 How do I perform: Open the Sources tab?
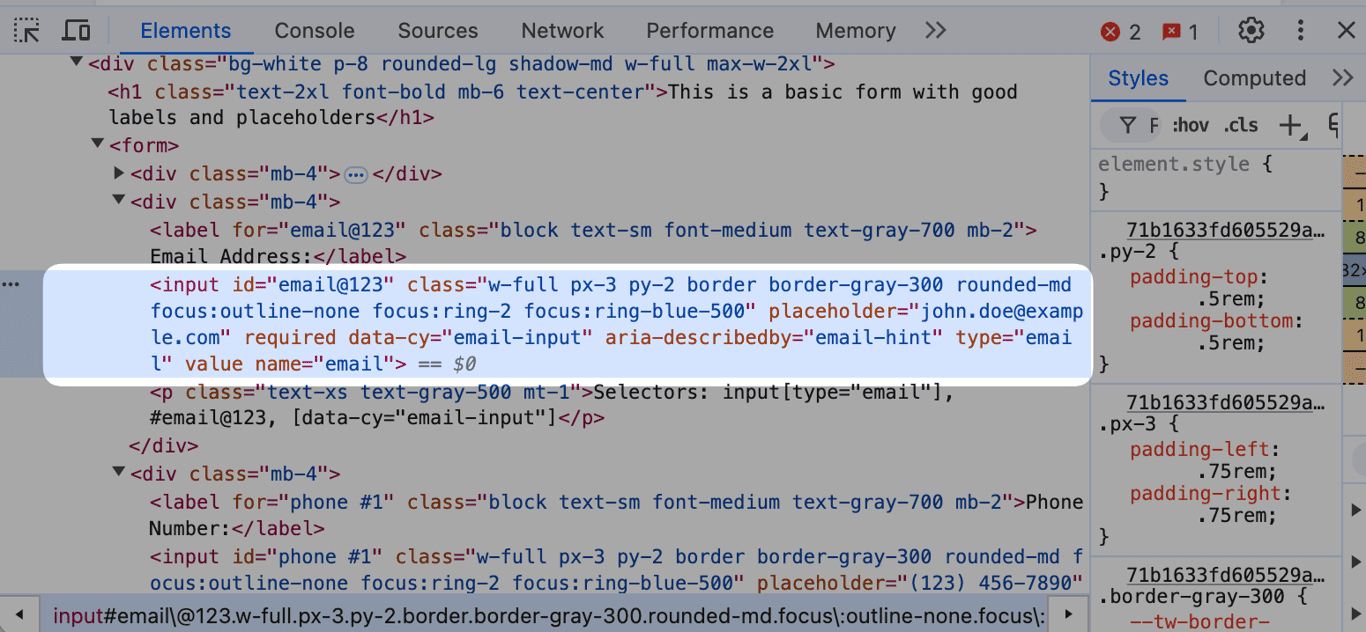click(438, 31)
